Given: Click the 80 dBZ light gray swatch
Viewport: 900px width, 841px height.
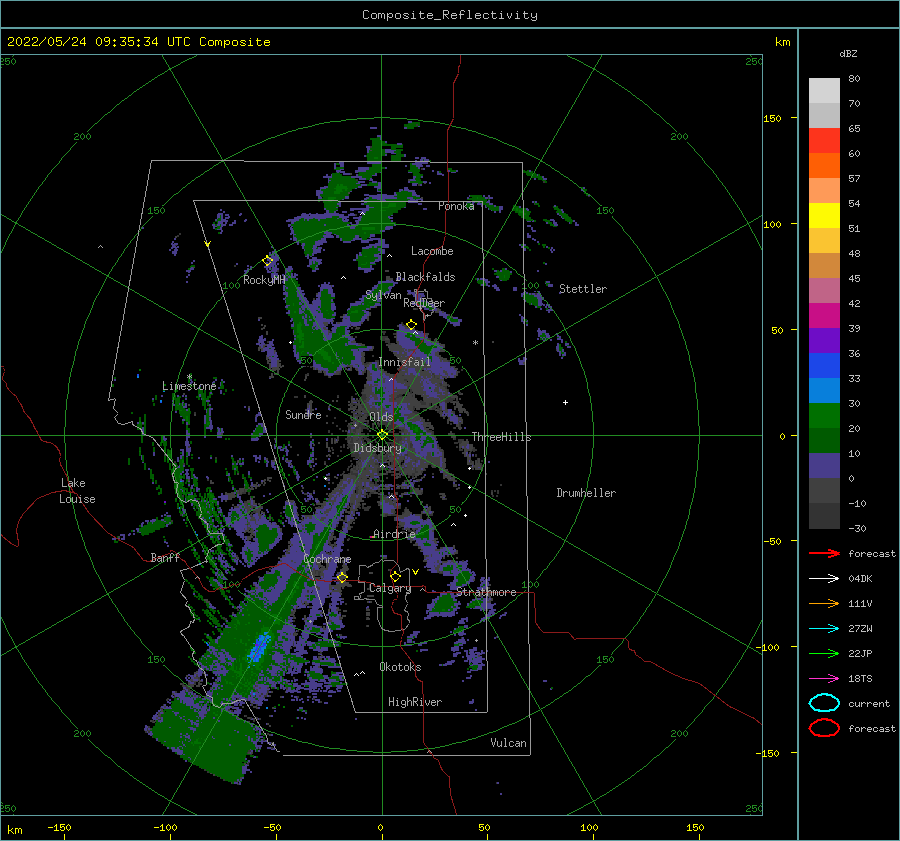Looking at the screenshot, I should tap(824, 90).
